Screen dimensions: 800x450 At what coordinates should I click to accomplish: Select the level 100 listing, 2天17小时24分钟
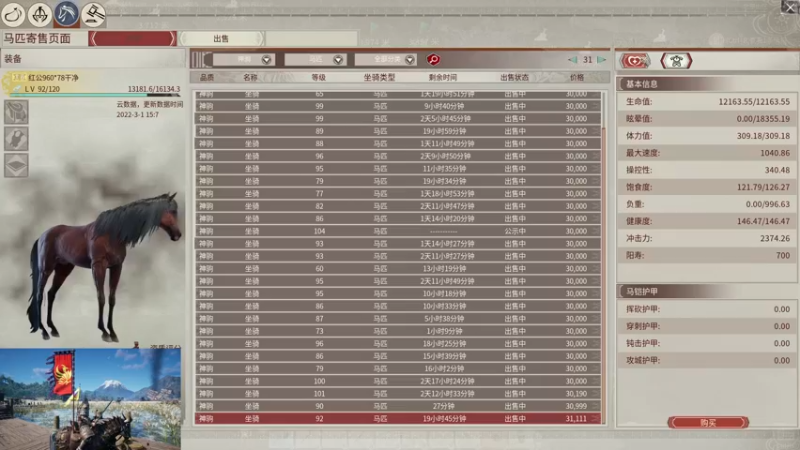tap(397, 381)
